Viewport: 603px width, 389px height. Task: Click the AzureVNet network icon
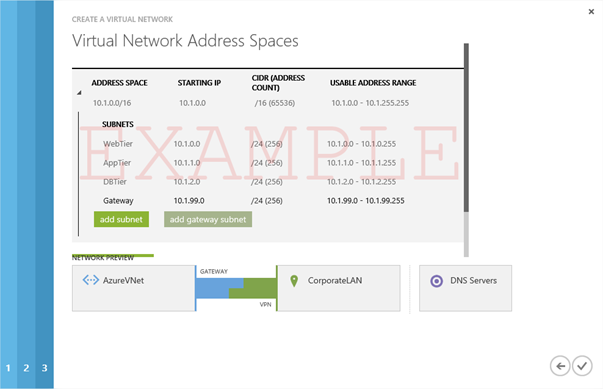click(90, 280)
